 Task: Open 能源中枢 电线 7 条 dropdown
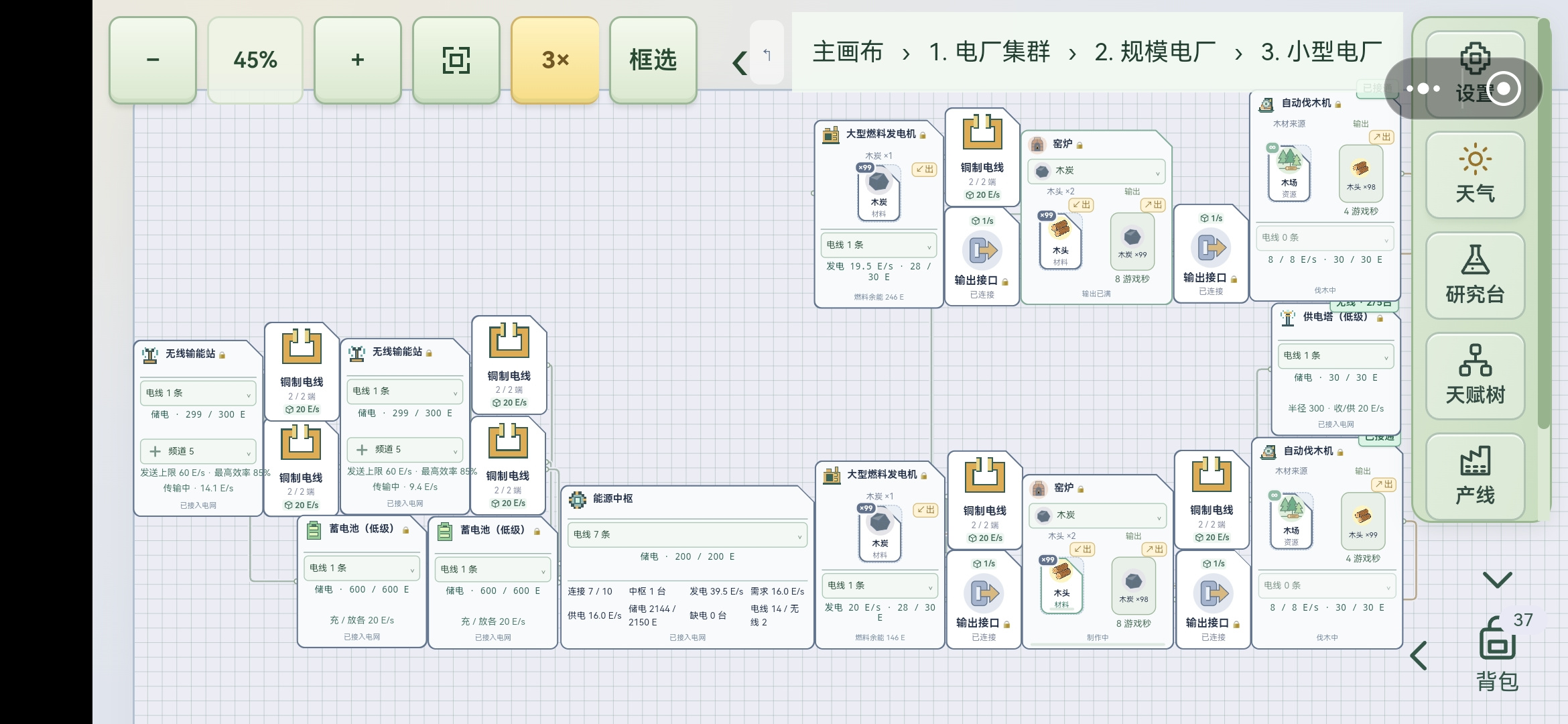click(687, 534)
